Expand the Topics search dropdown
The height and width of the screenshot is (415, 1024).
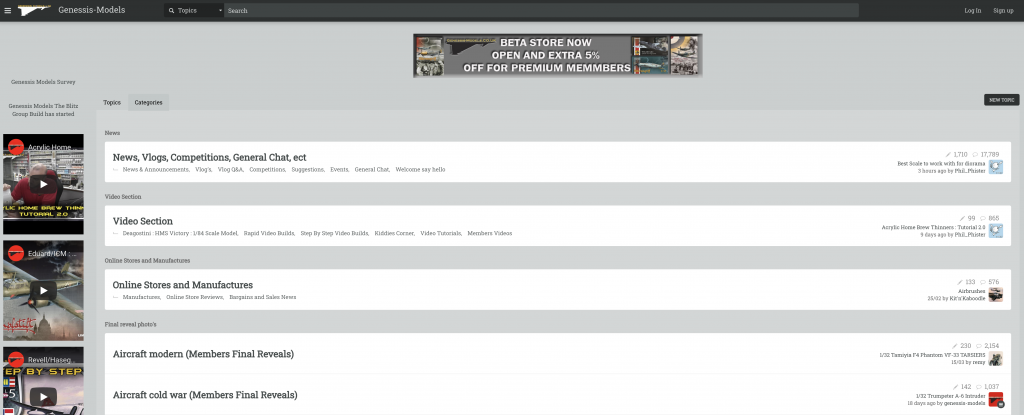tap(194, 10)
